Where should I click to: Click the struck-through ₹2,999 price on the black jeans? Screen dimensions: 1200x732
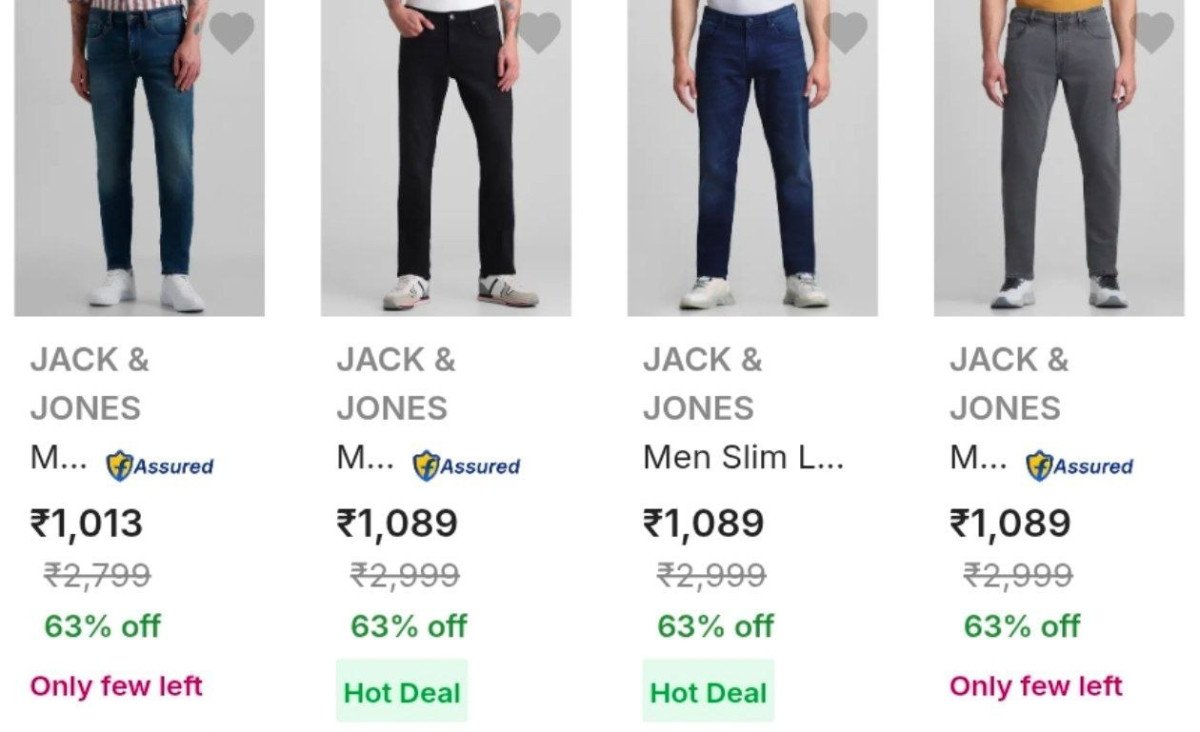(x=405, y=577)
